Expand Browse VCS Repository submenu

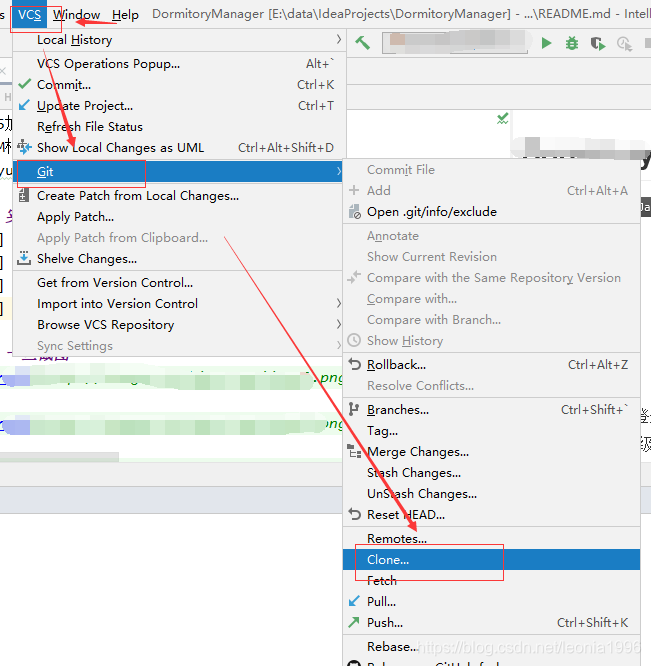(178, 325)
